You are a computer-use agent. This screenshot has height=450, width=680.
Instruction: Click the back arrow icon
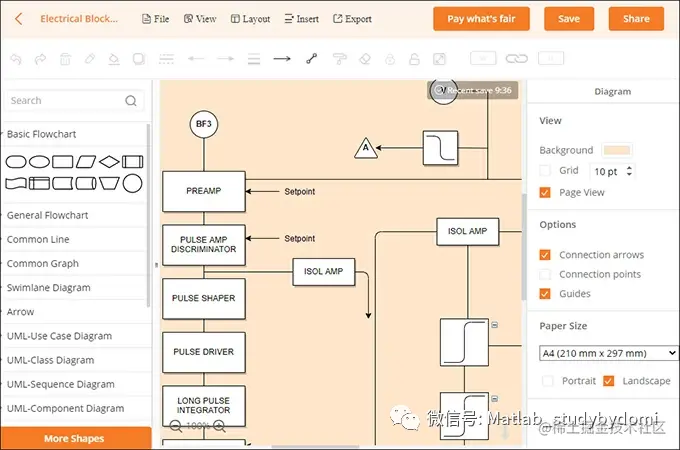tap(19, 19)
